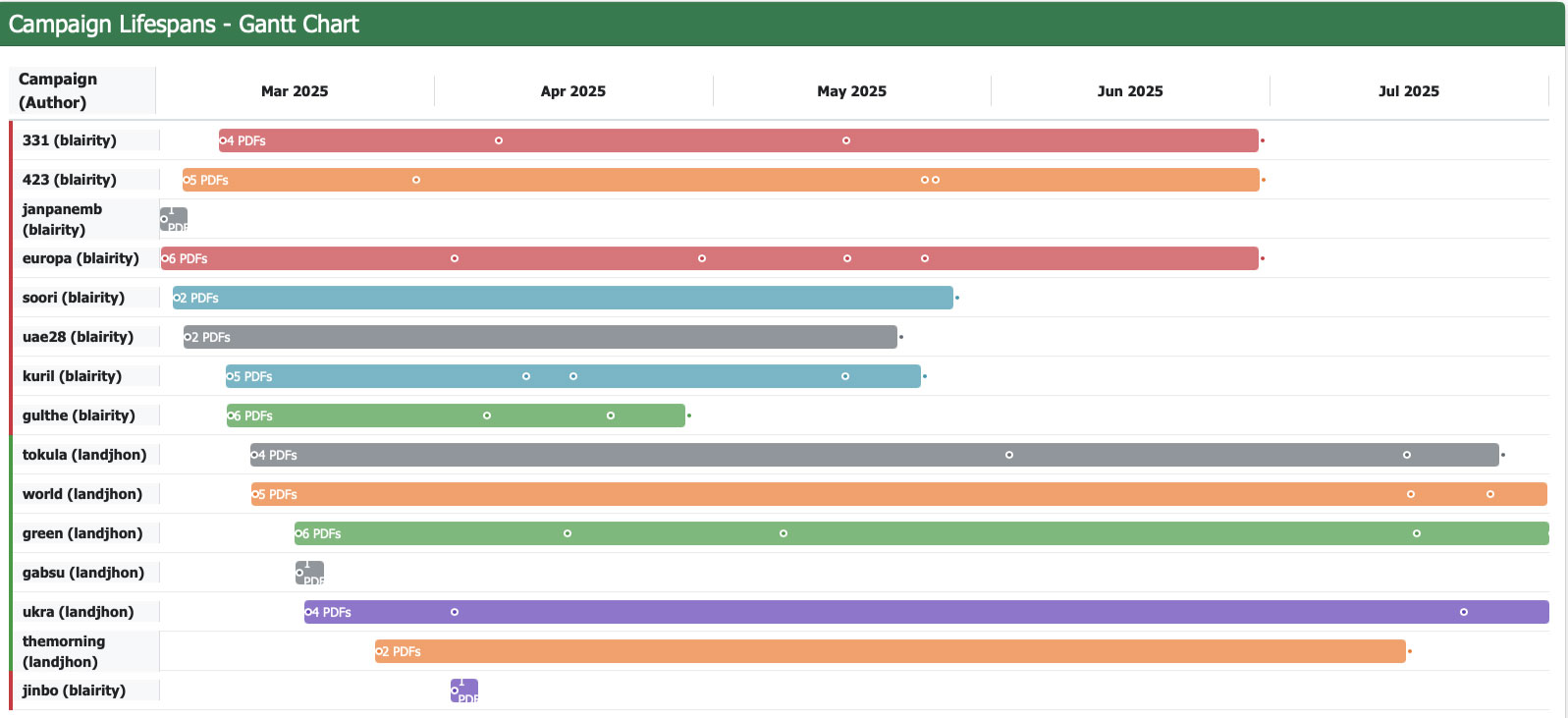Click the world (landjhon) row label

(82, 494)
